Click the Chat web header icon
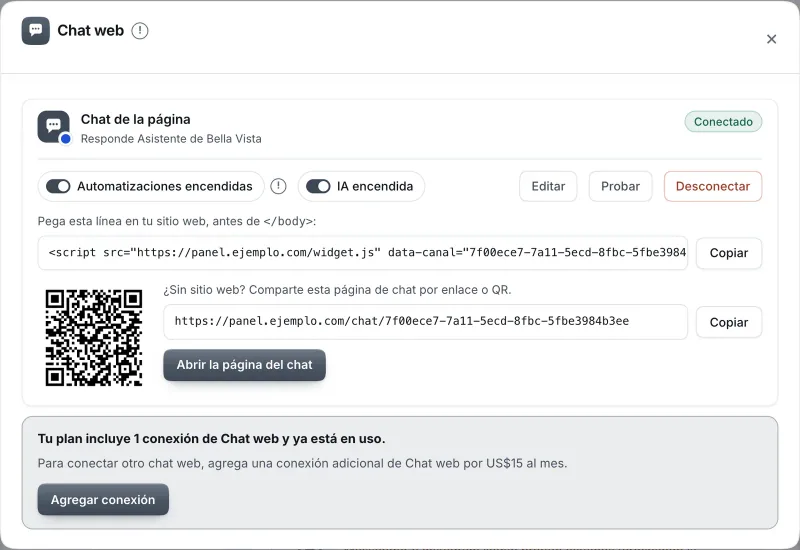The image size is (800, 550). point(36,31)
